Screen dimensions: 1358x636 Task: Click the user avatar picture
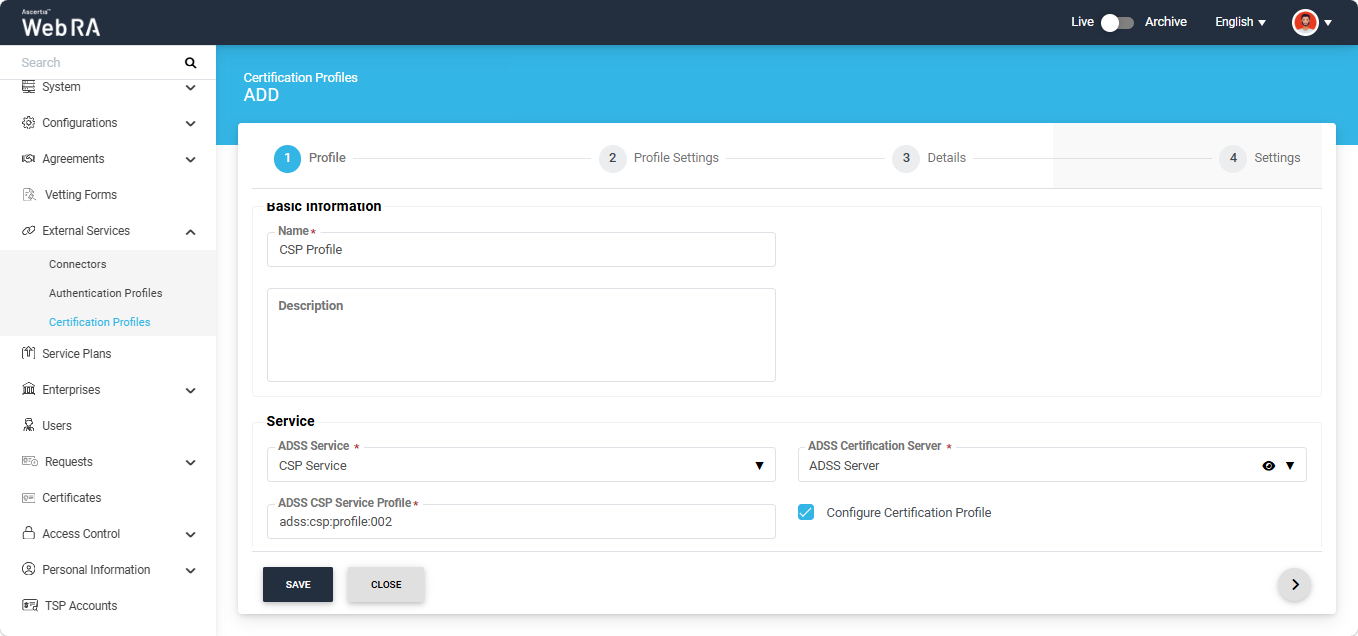tap(1305, 22)
